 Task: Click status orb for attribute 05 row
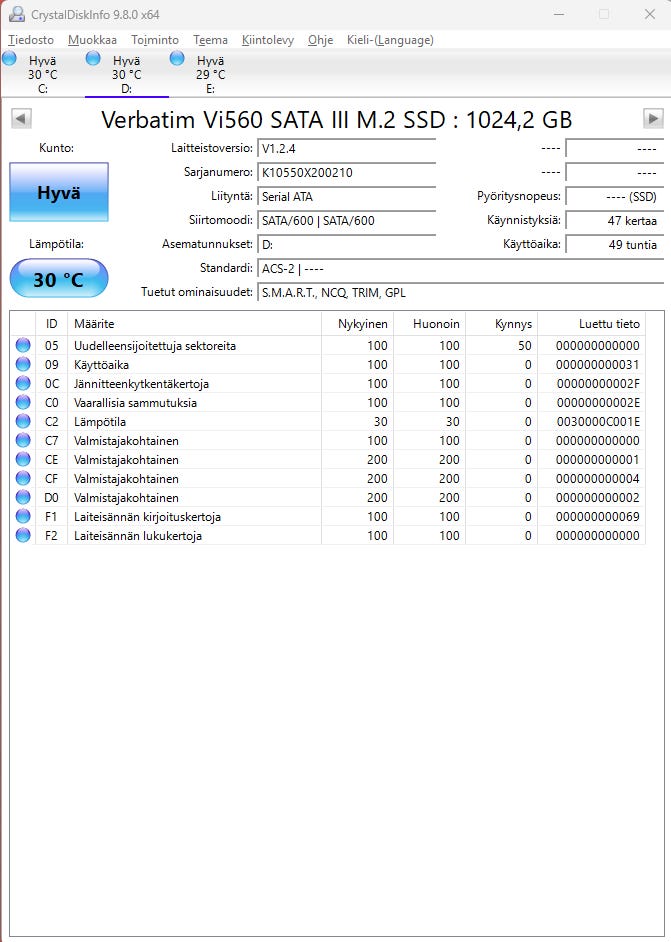(23, 345)
